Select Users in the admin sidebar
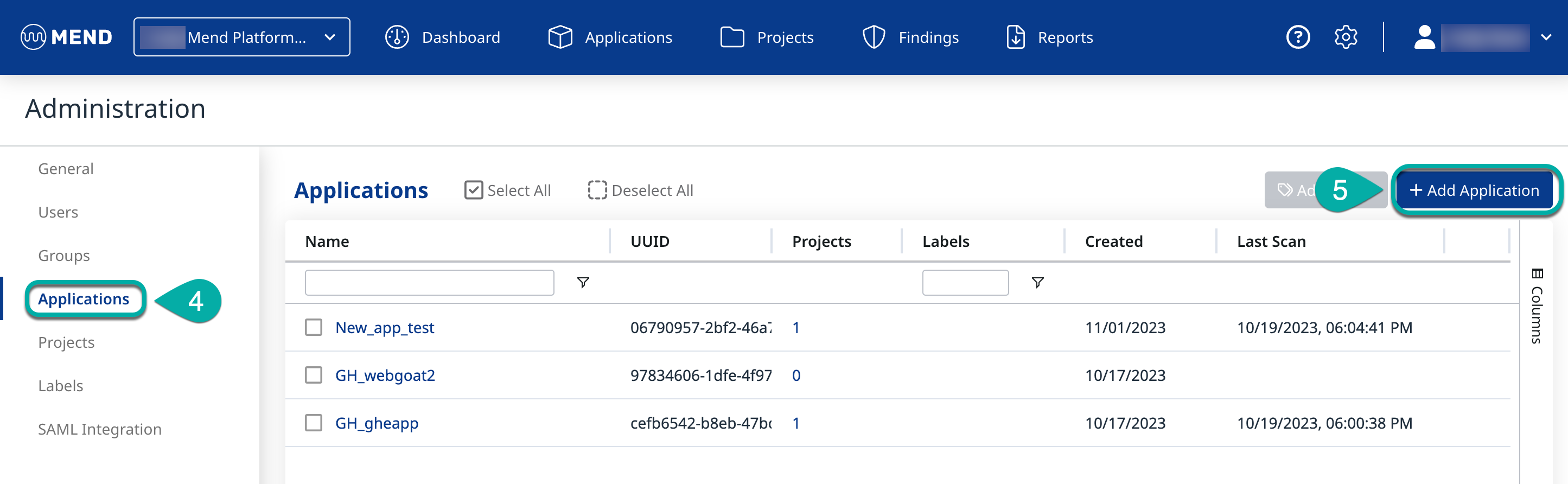 coord(58,213)
